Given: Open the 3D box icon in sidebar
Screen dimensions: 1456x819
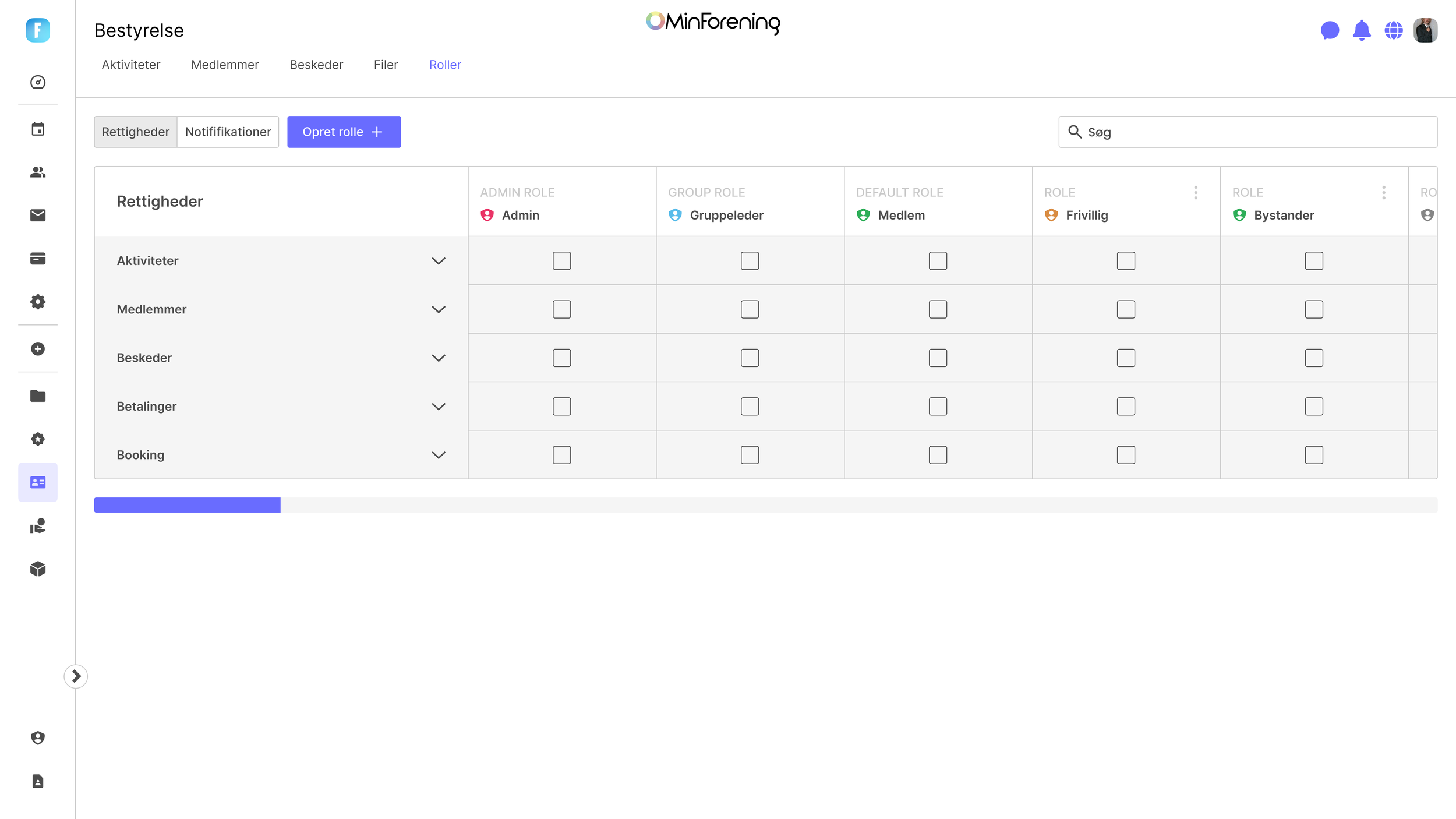Looking at the screenshot, I should click(x=38, y=569).
